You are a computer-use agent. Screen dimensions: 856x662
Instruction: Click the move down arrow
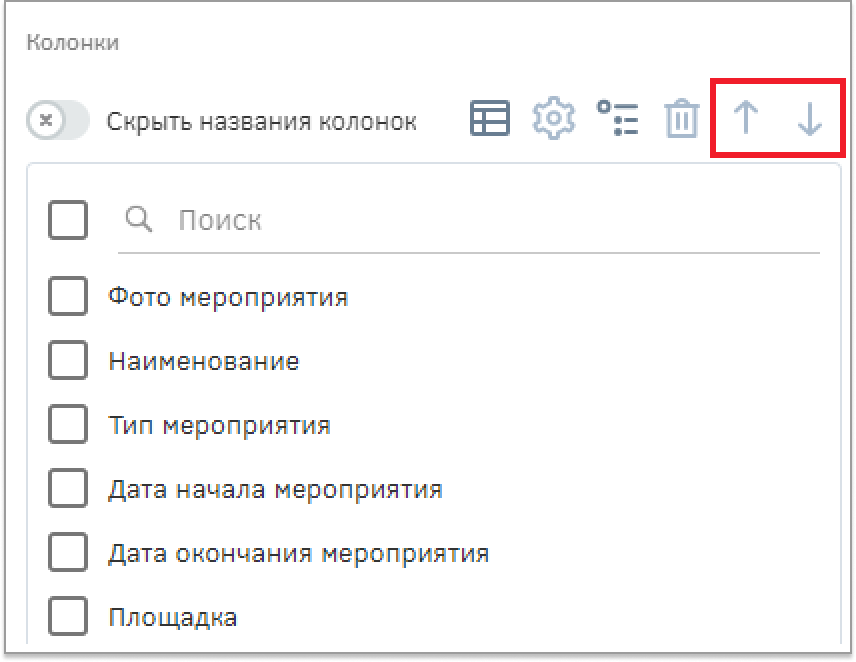pyautogui.click(x=810, y=118)
